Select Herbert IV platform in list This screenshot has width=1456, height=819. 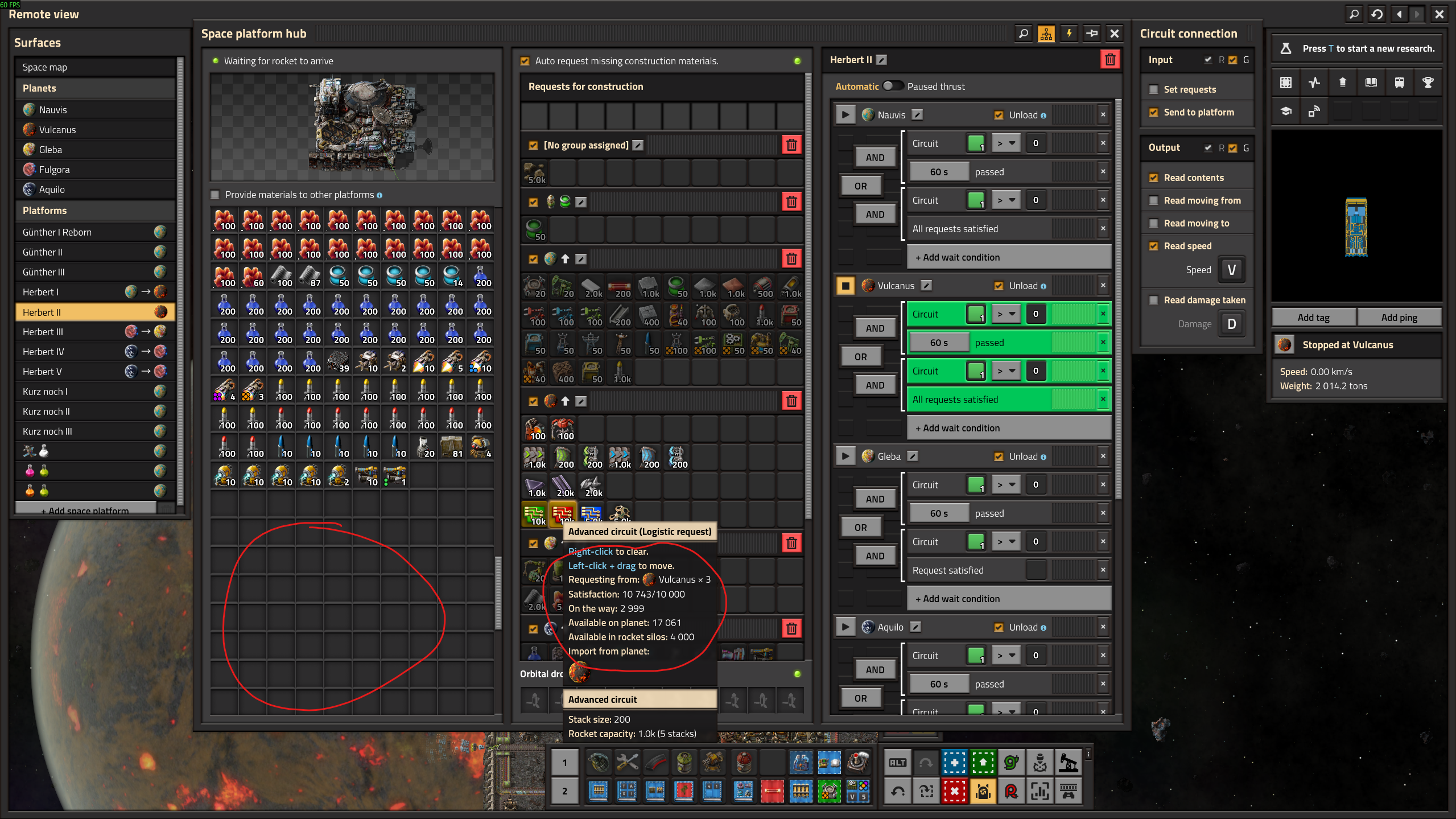96,352
